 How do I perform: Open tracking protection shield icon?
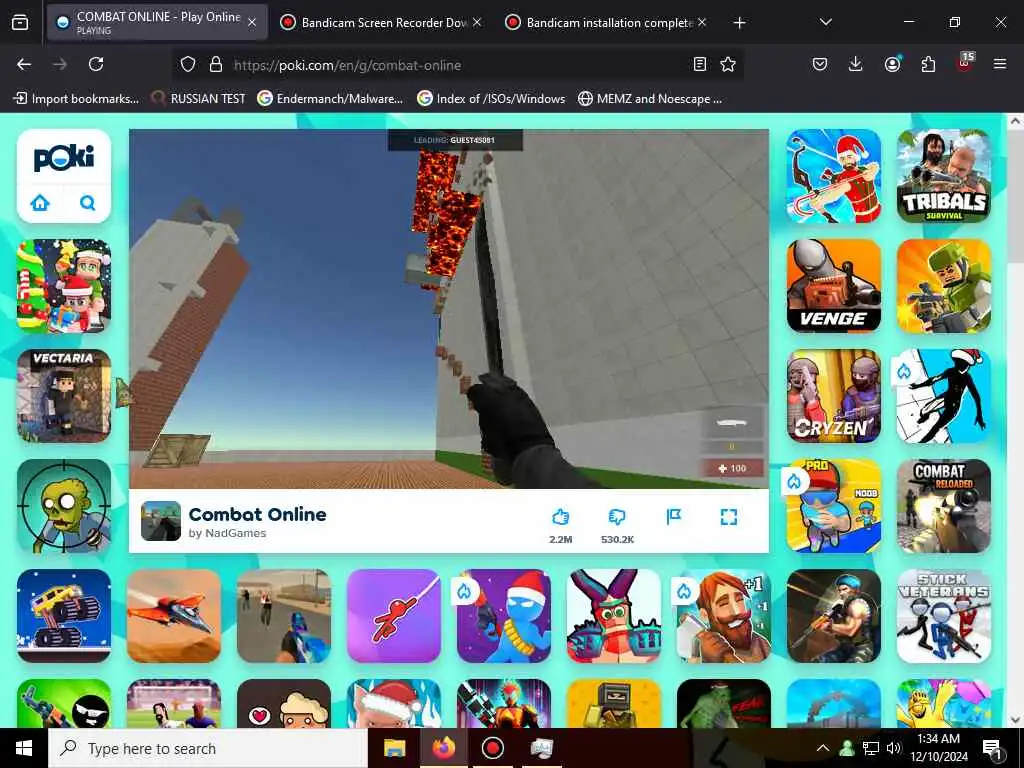[188, 64]
